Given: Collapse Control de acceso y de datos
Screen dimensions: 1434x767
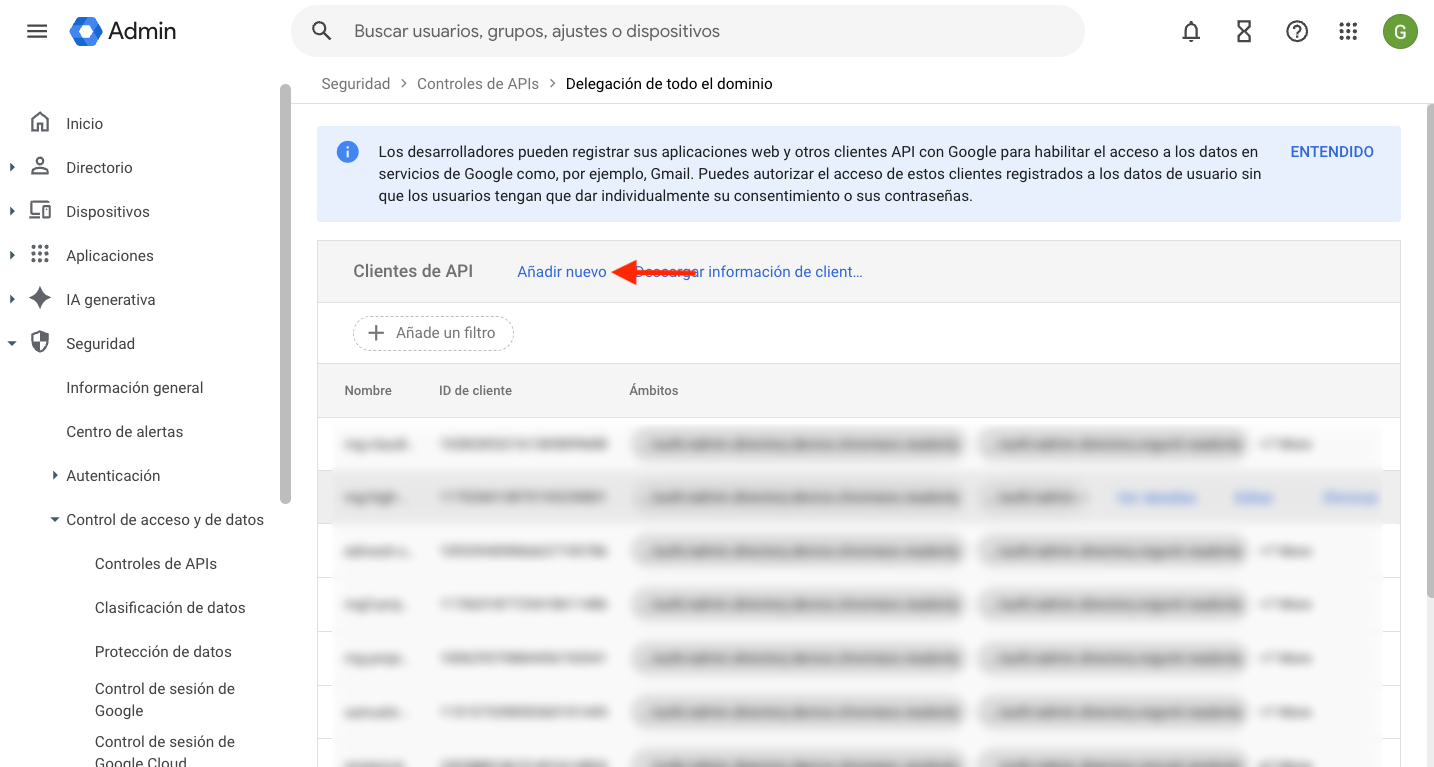Looking at the screenshot, I should point(55,519).
